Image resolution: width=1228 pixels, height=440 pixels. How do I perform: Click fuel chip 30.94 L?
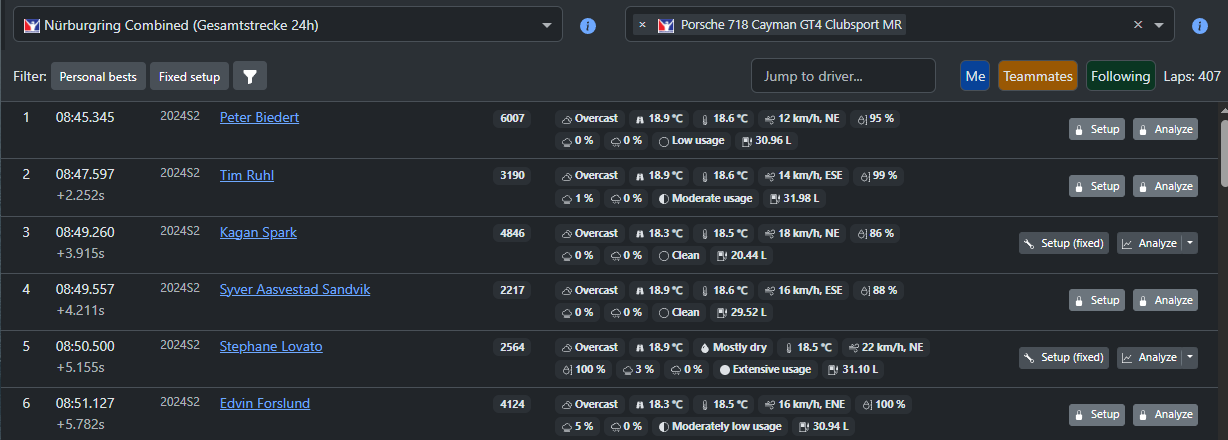pos(824,426)
